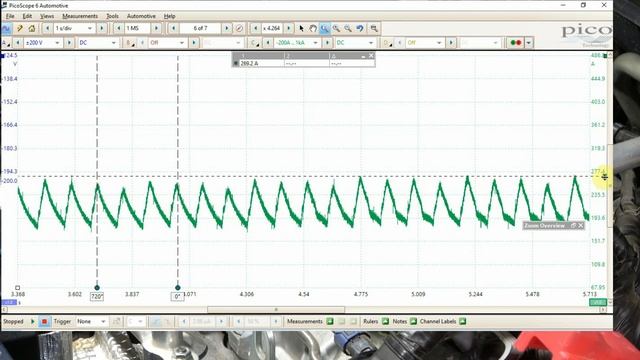Open the buffer navigator icon

[239, 29]
